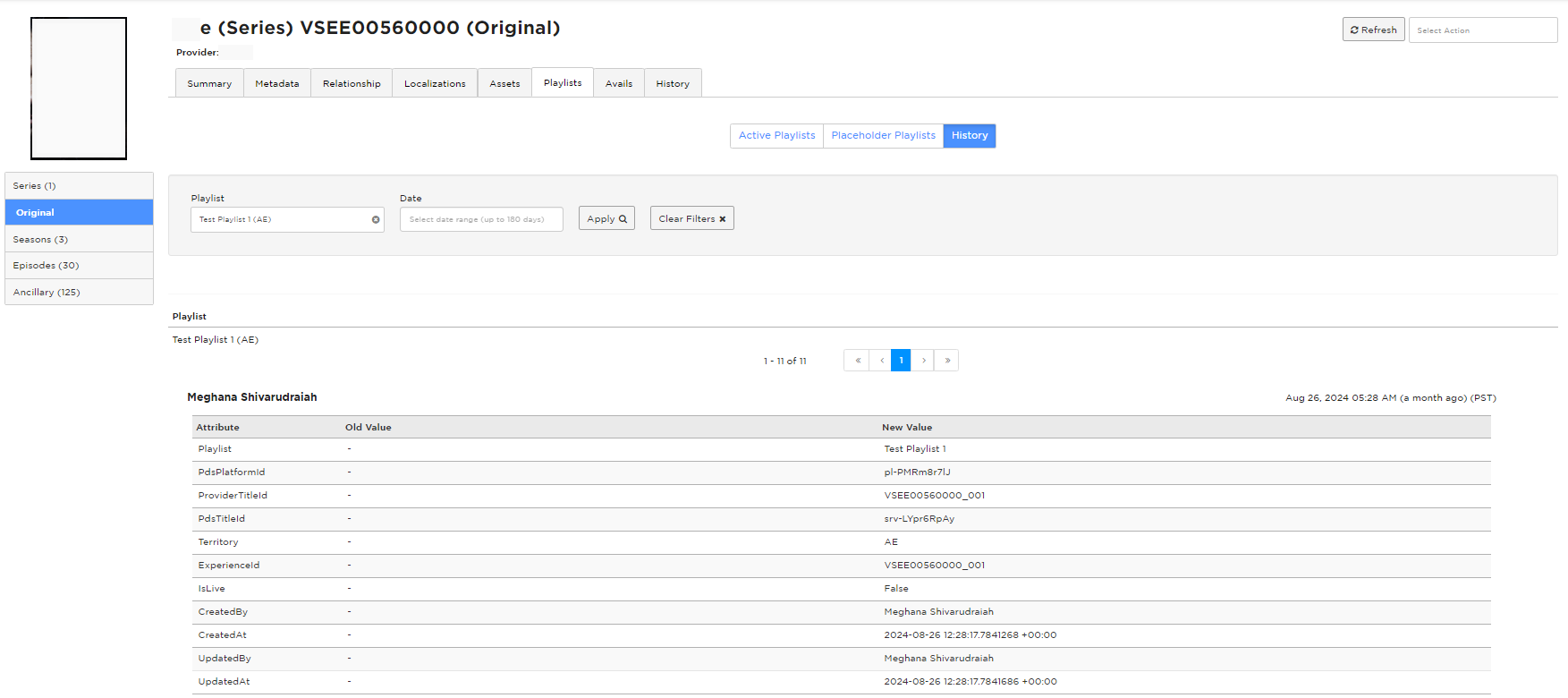Go to previous page arrow

click(x=881, y=361)
